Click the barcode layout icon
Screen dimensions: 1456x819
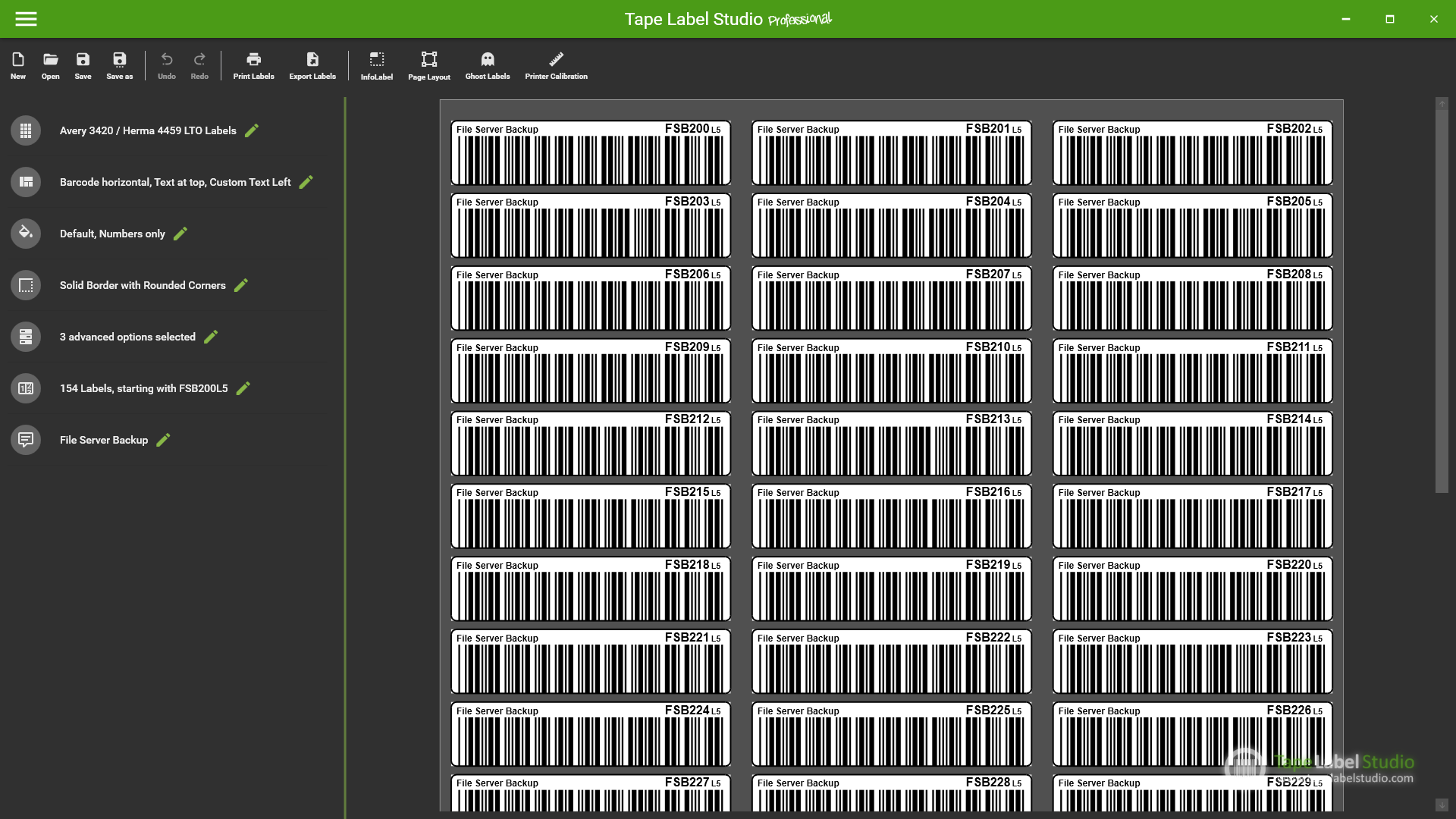coord(26,182)
